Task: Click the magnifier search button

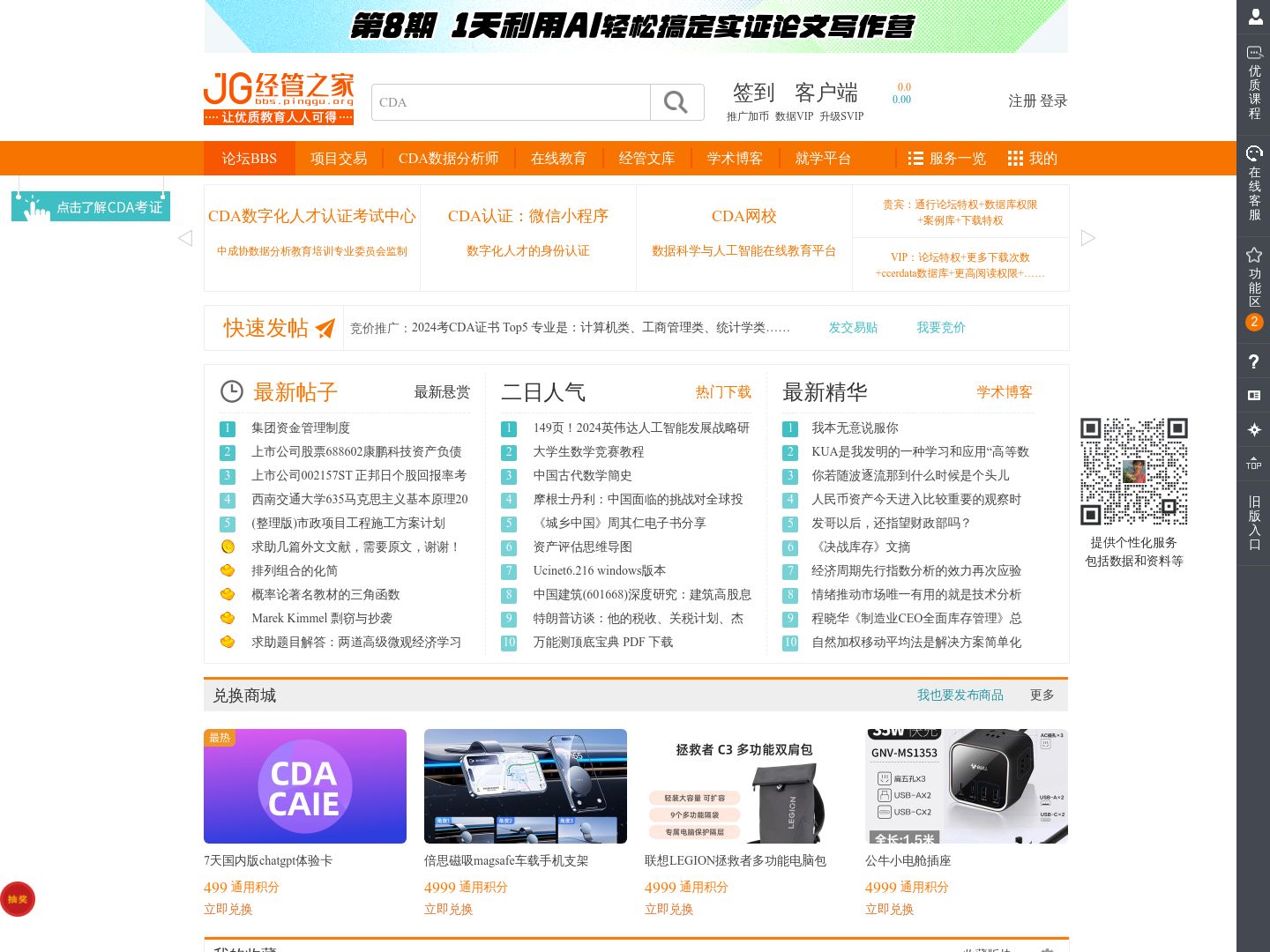Action: [x=676, y=102]
